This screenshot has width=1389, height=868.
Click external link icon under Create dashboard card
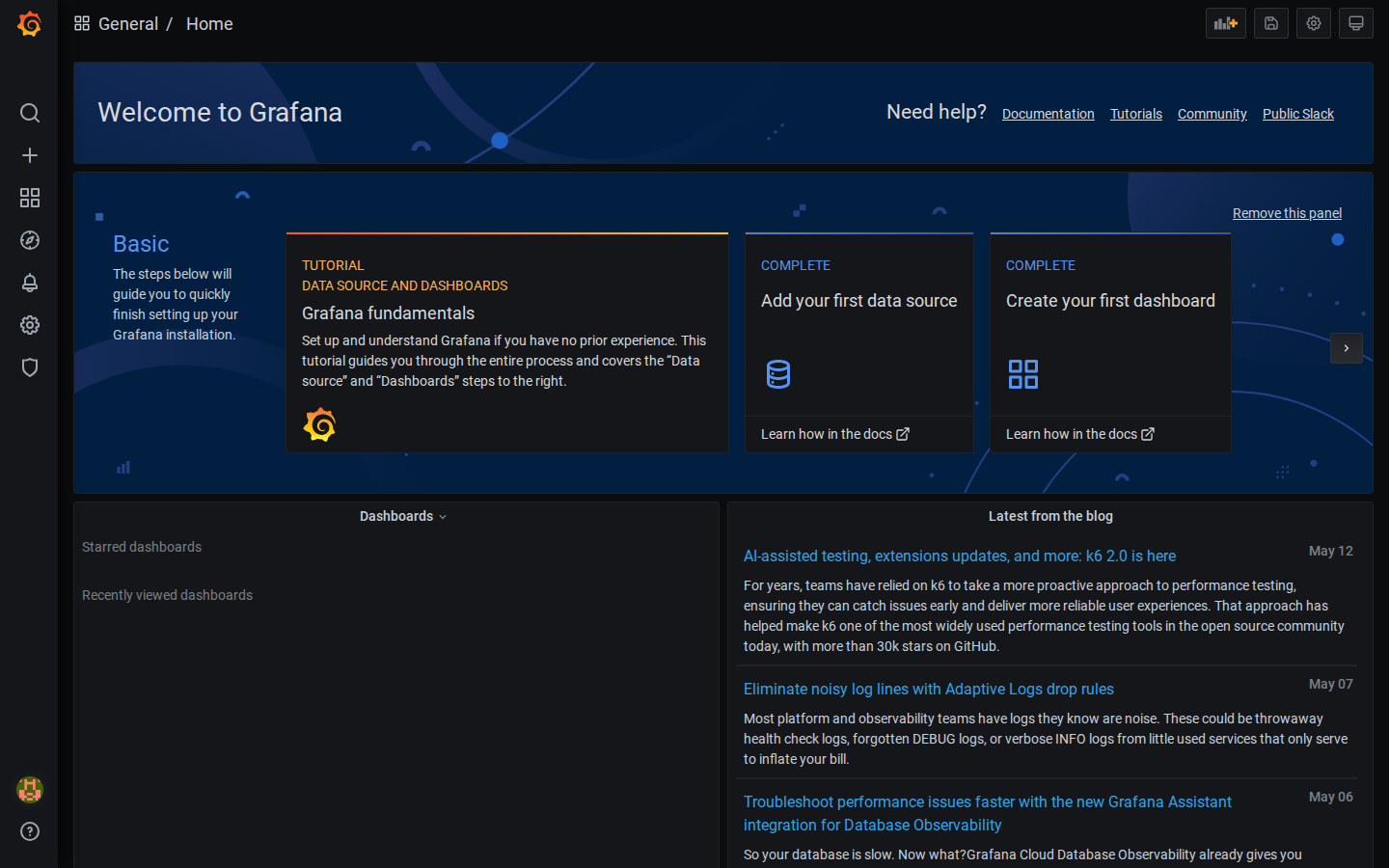click(x=1148, y=434)
